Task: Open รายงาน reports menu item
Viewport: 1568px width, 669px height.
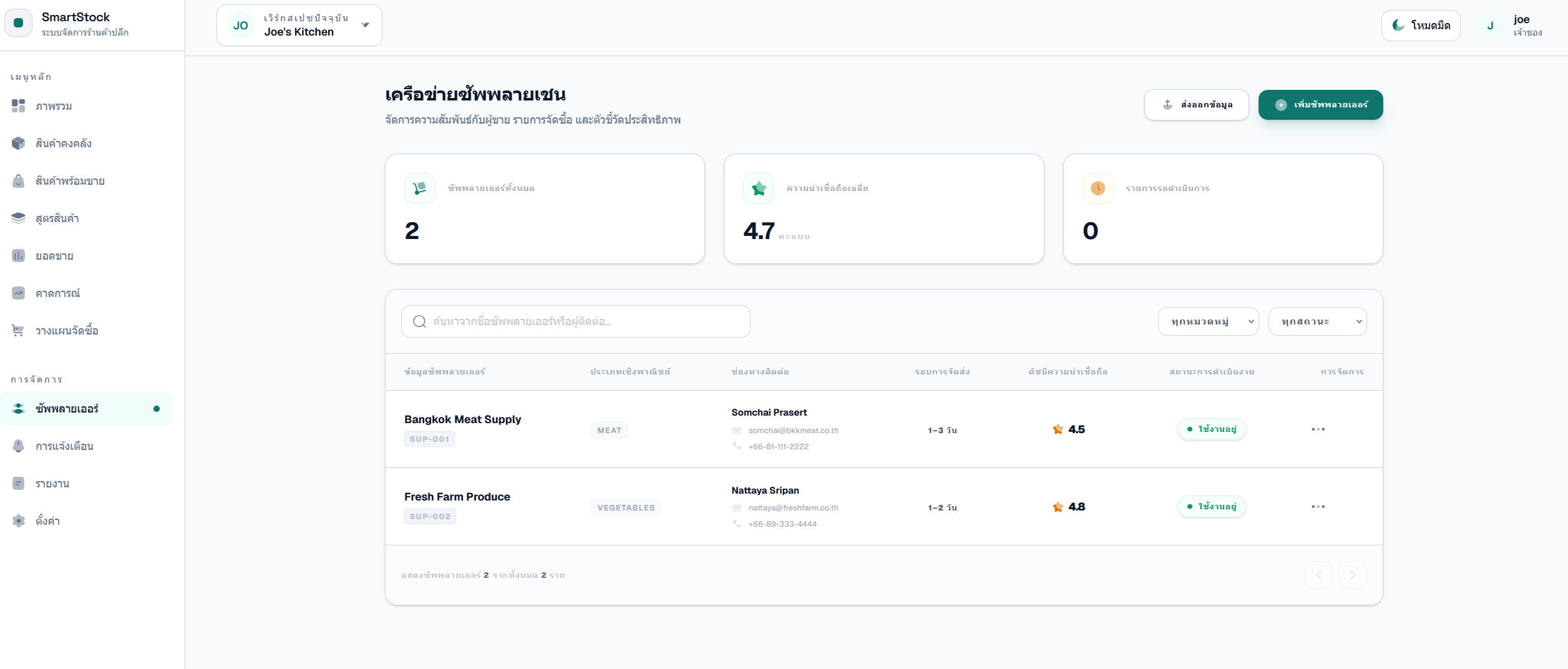Action: 52,483
